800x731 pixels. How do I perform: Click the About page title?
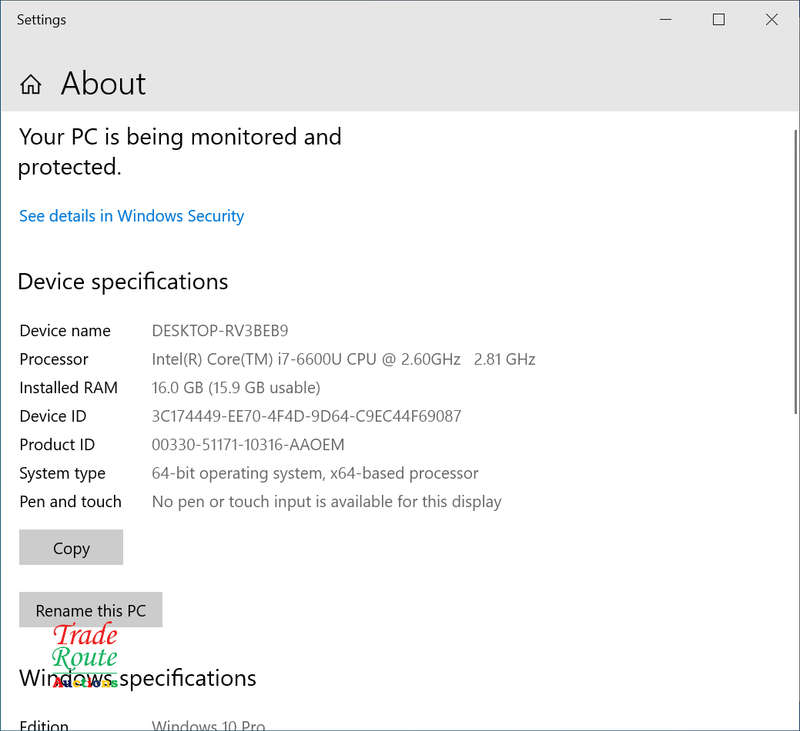click(x=103, y=84)
